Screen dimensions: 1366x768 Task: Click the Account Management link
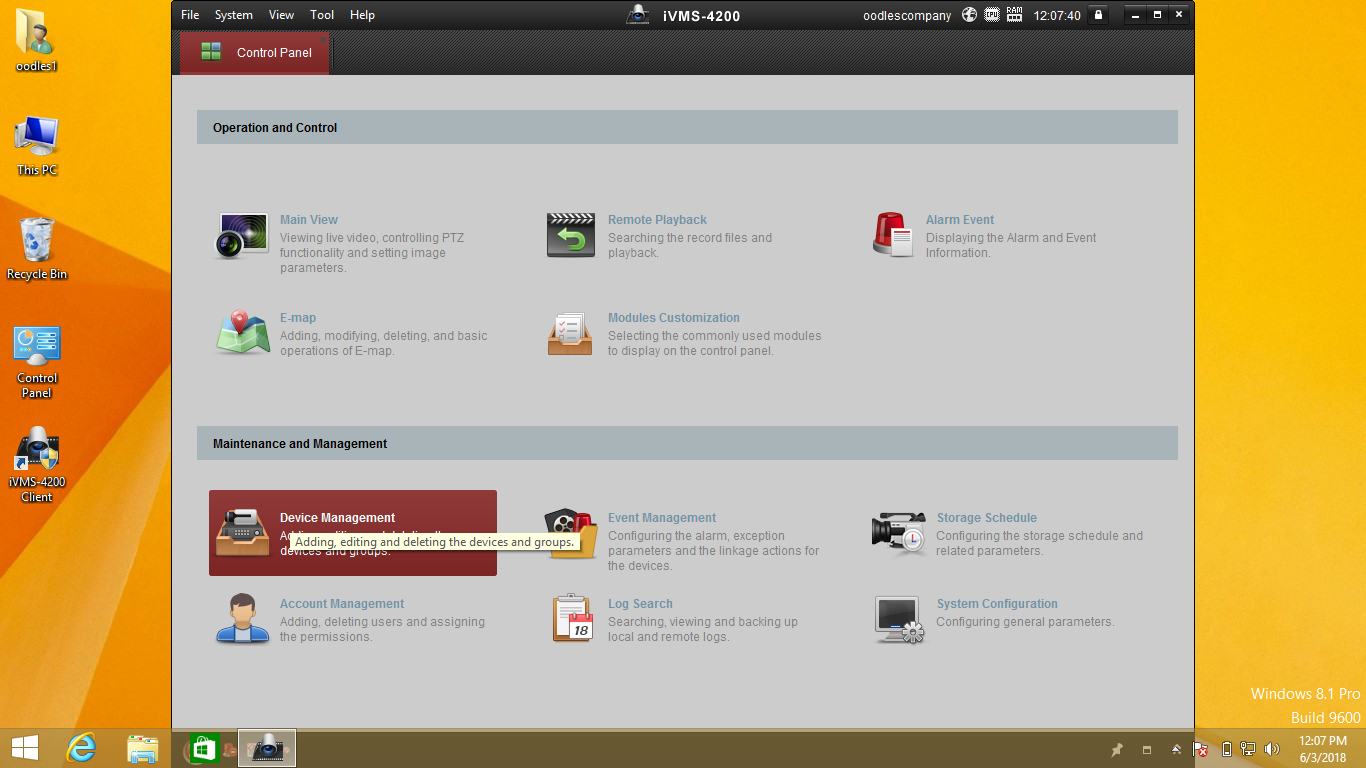pos(342,604)
